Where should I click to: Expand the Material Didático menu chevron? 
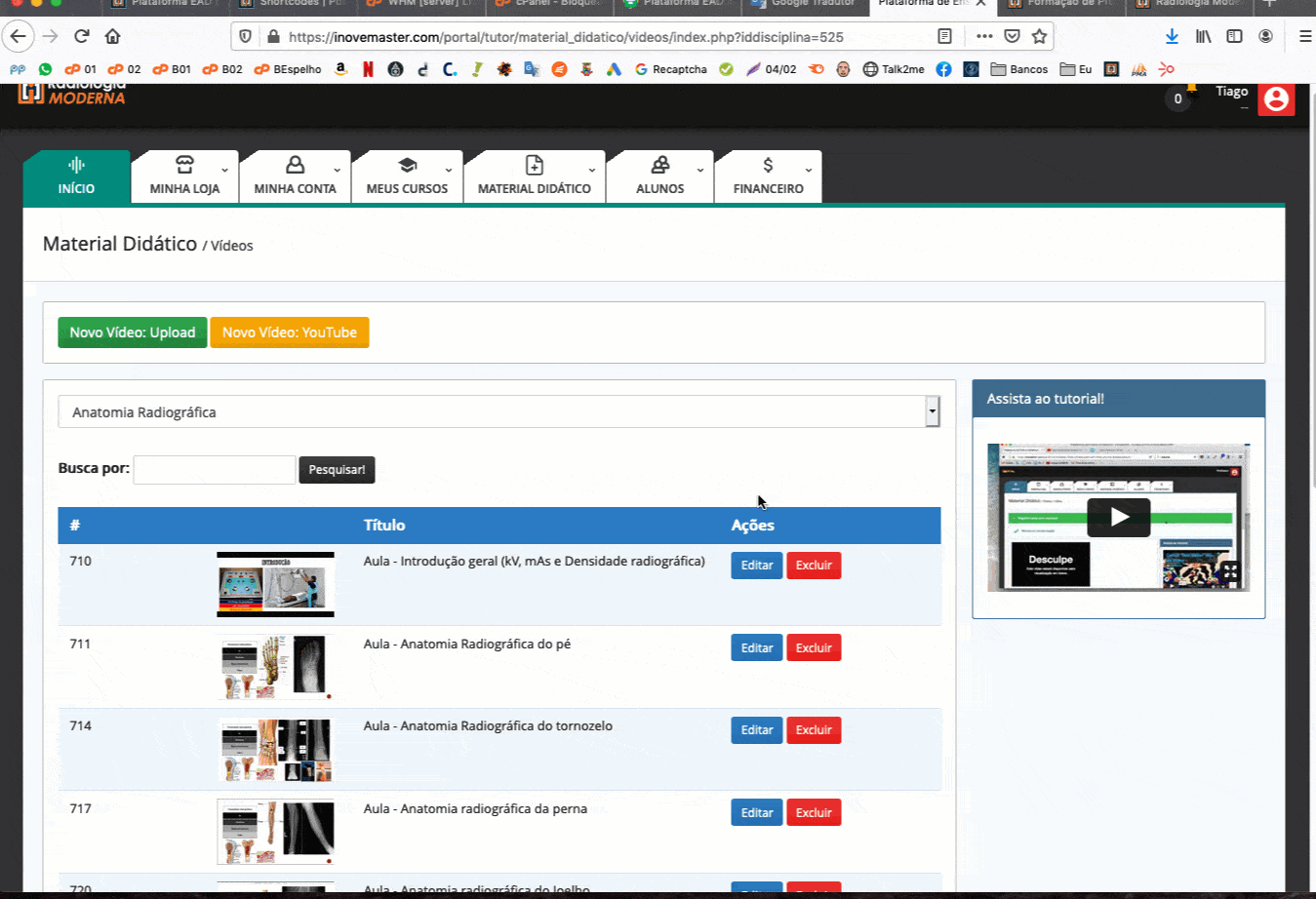click(592, 170)
